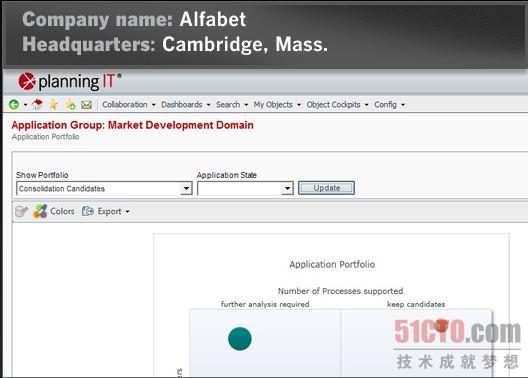Click the add-to-favorites star icon
This screenshot has height=378, width=528.
[x=70, y=105]
